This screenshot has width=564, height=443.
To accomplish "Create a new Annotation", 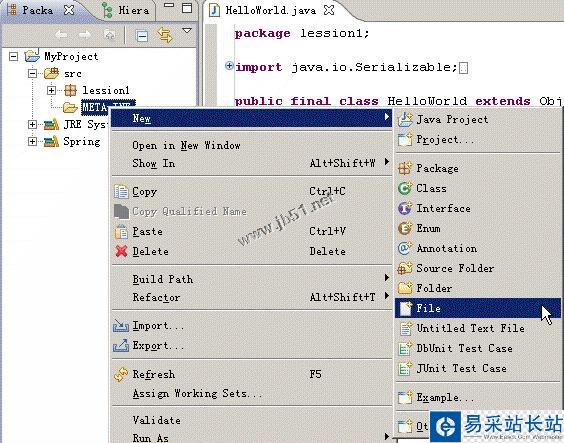I will [x=478, y=248].
